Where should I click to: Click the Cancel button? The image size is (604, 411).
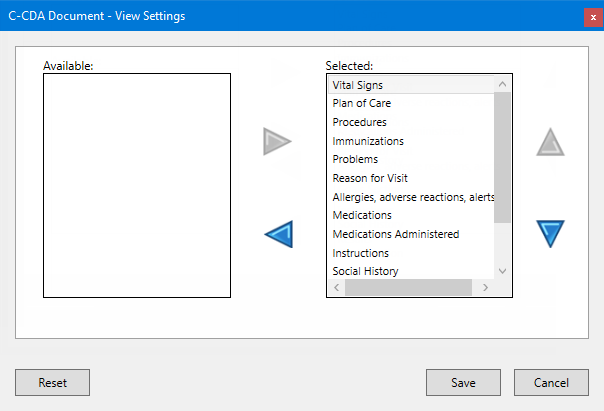[x=551, y=382]
